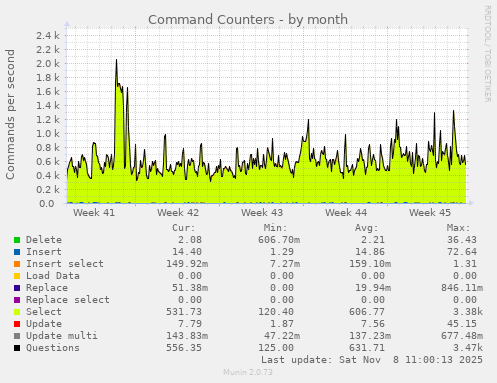Click the 'Insert select' legend label
This screenshot has height=383, width=497.
coord(65,264)
